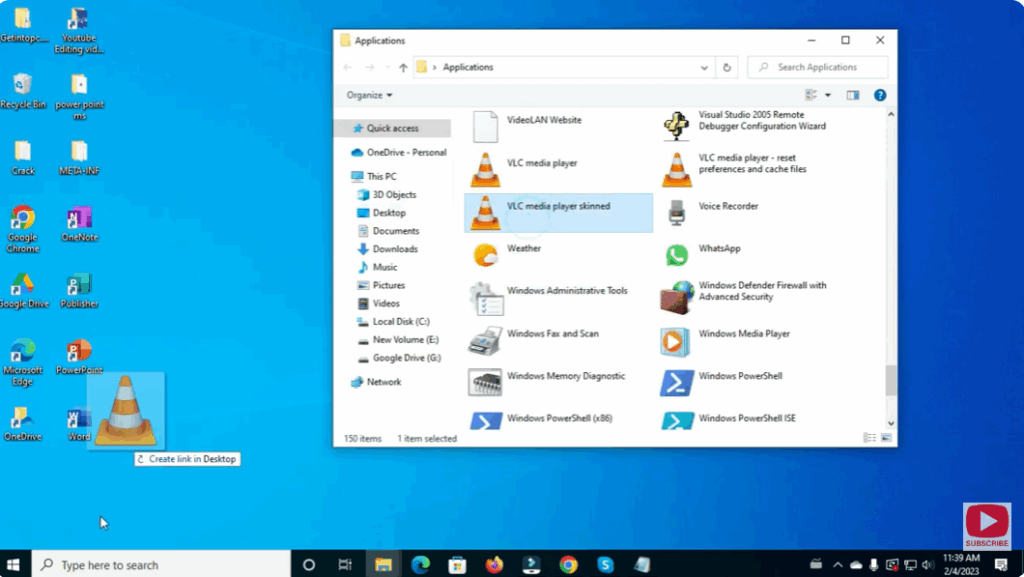The height and width of the screenshot is (577, 1024).
Task: Click inside the Search Applications box
Action: pos(820,67)
